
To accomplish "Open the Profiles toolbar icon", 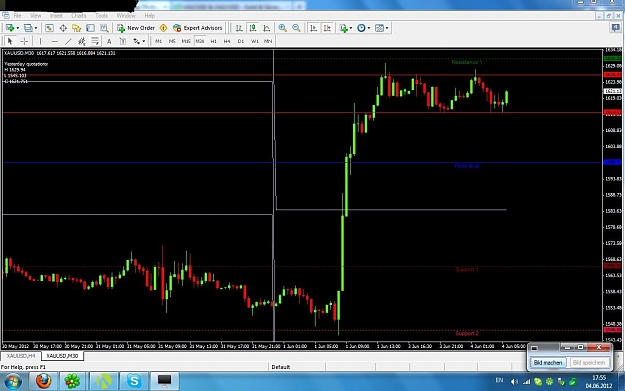I will coord(28,28).
